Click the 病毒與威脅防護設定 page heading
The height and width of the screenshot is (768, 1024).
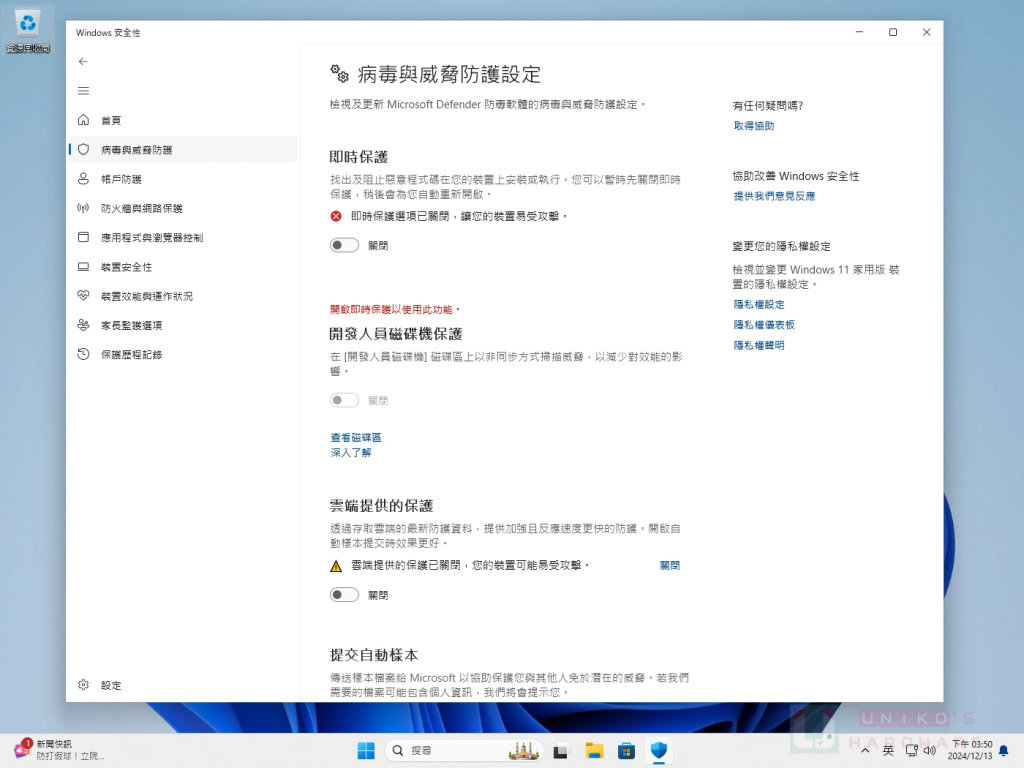click(449, 74)
